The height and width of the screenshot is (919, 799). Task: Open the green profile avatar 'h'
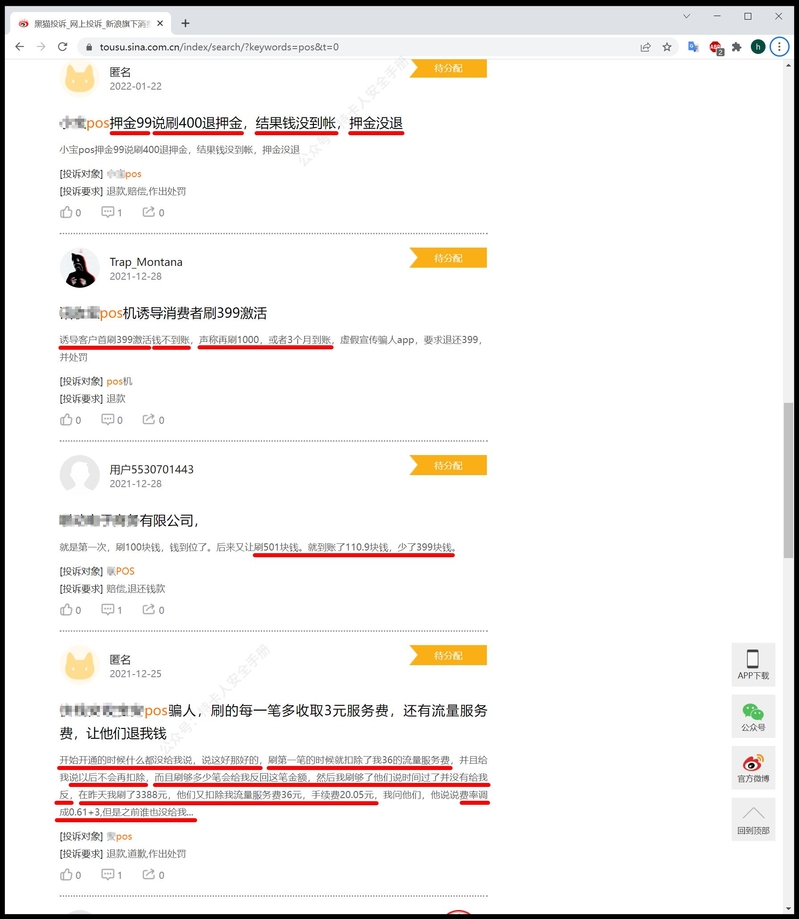(x=758, y=47)
